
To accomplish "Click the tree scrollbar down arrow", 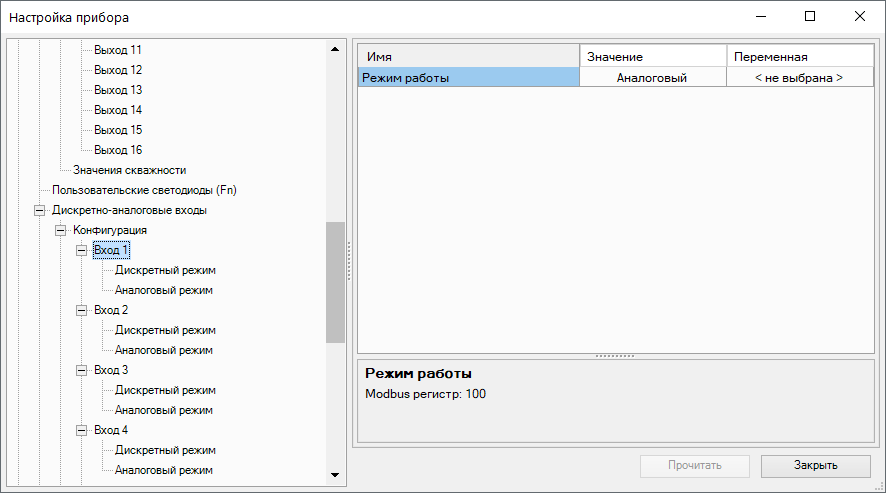I will point(335,475).
